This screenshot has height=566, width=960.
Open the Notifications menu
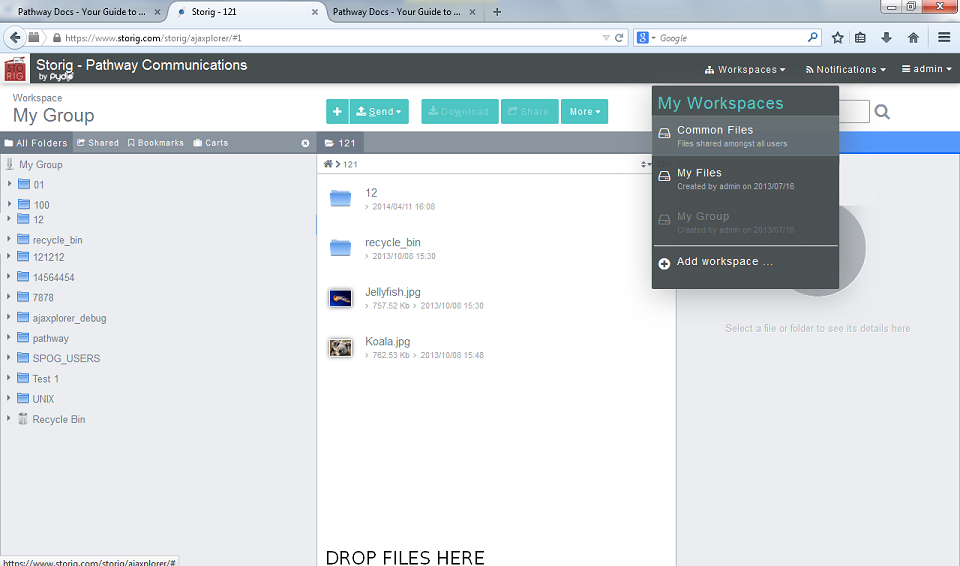846,69
